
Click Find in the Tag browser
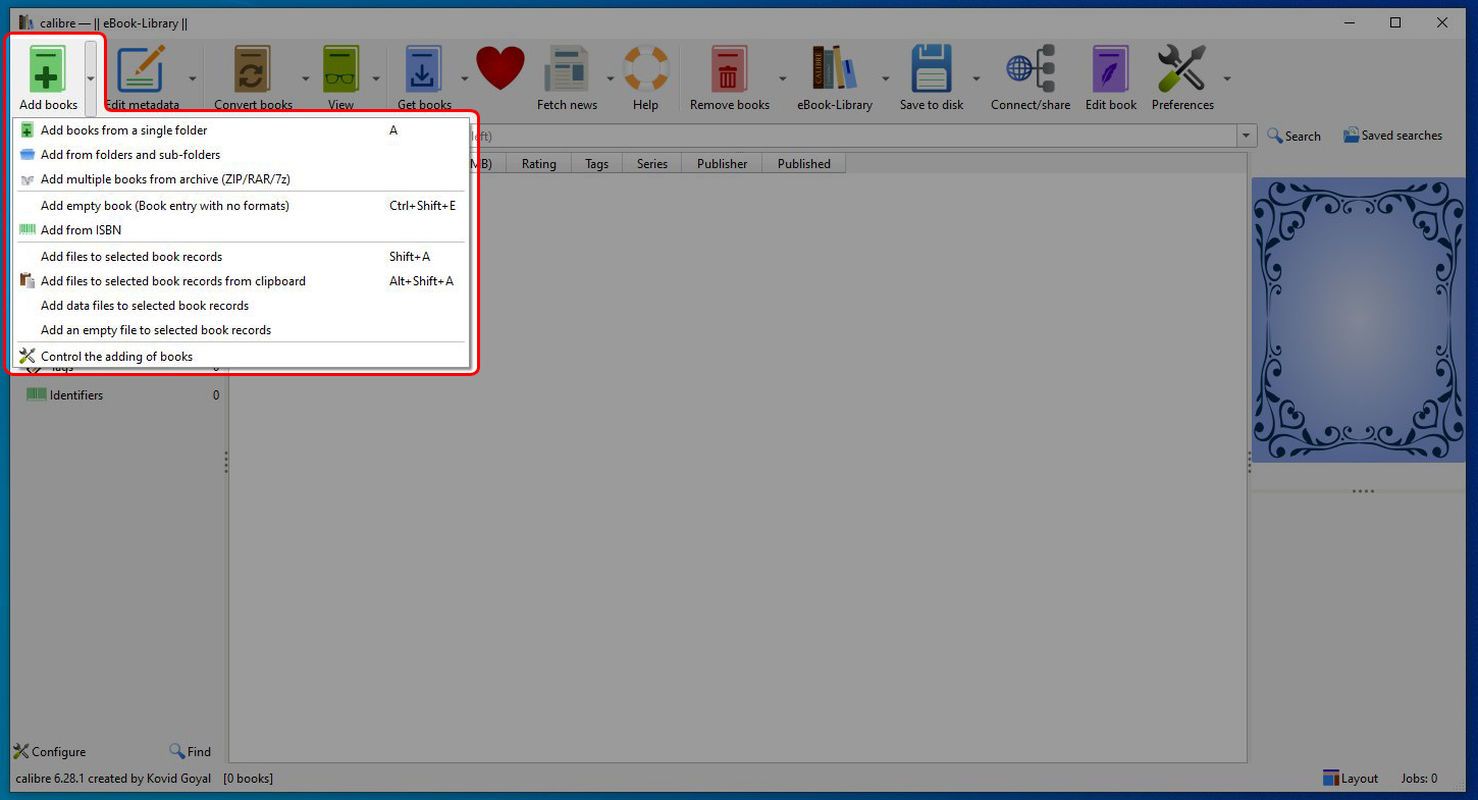tap(190, 751)
